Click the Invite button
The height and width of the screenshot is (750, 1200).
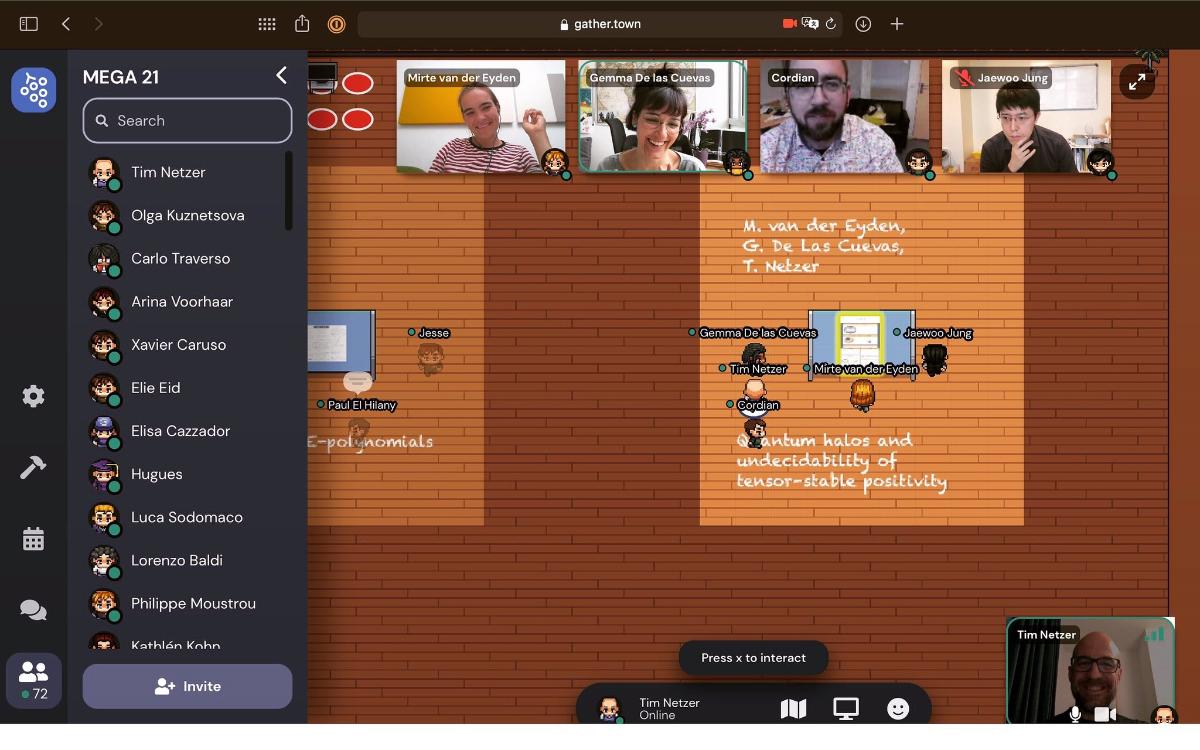[187, 687]
